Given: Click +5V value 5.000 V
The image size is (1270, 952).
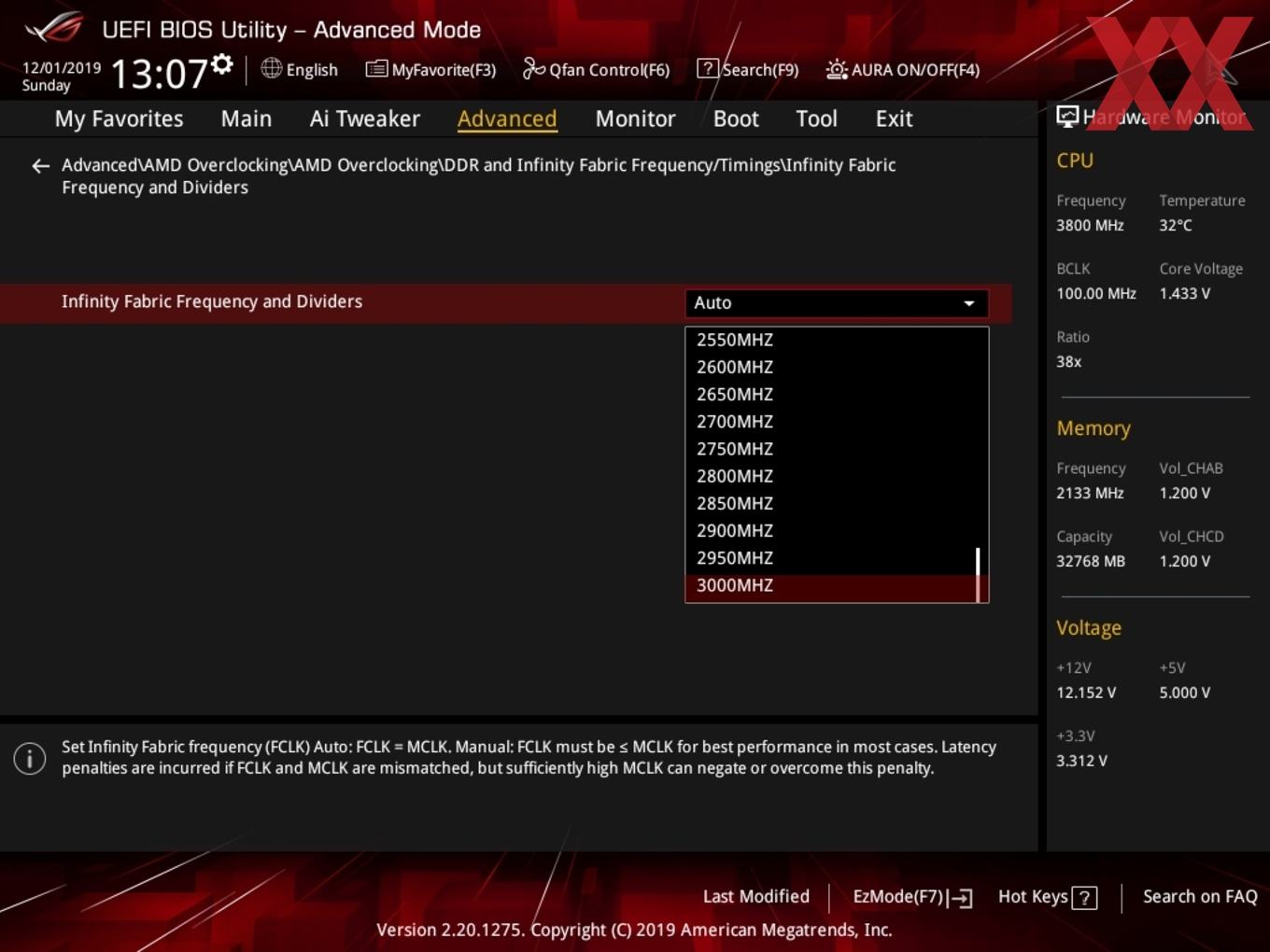Looking at the screenshot, I should coord(1185,693).
